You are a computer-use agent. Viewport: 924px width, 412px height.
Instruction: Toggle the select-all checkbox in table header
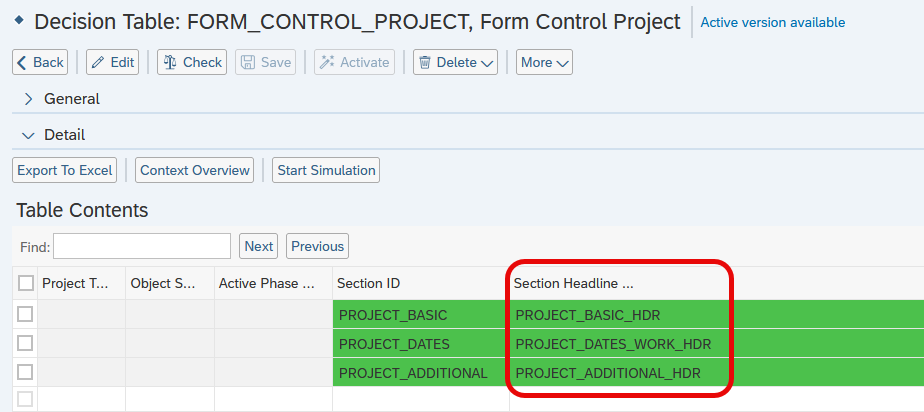[26, 283]
